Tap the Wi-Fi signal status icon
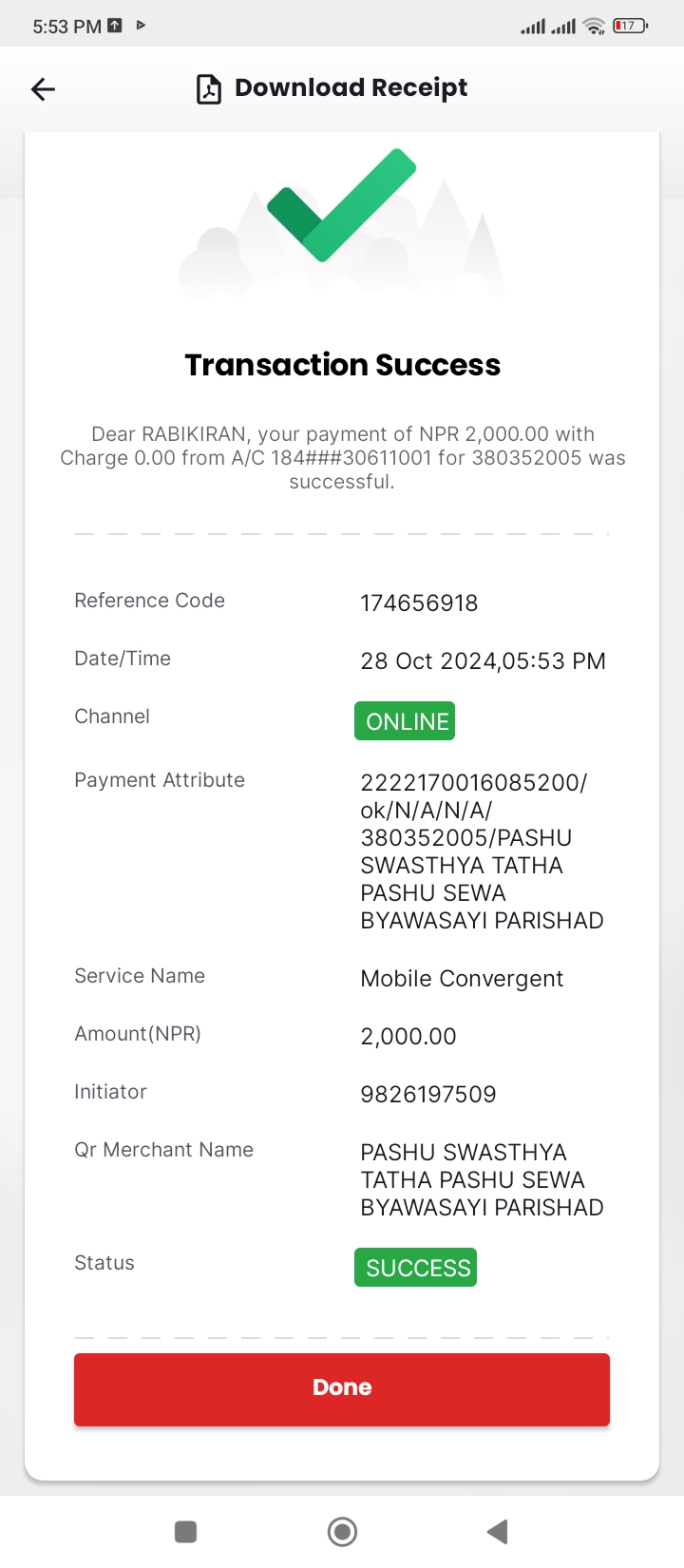The width and height of the screenshot is (684, 1568). click(595, 26)
